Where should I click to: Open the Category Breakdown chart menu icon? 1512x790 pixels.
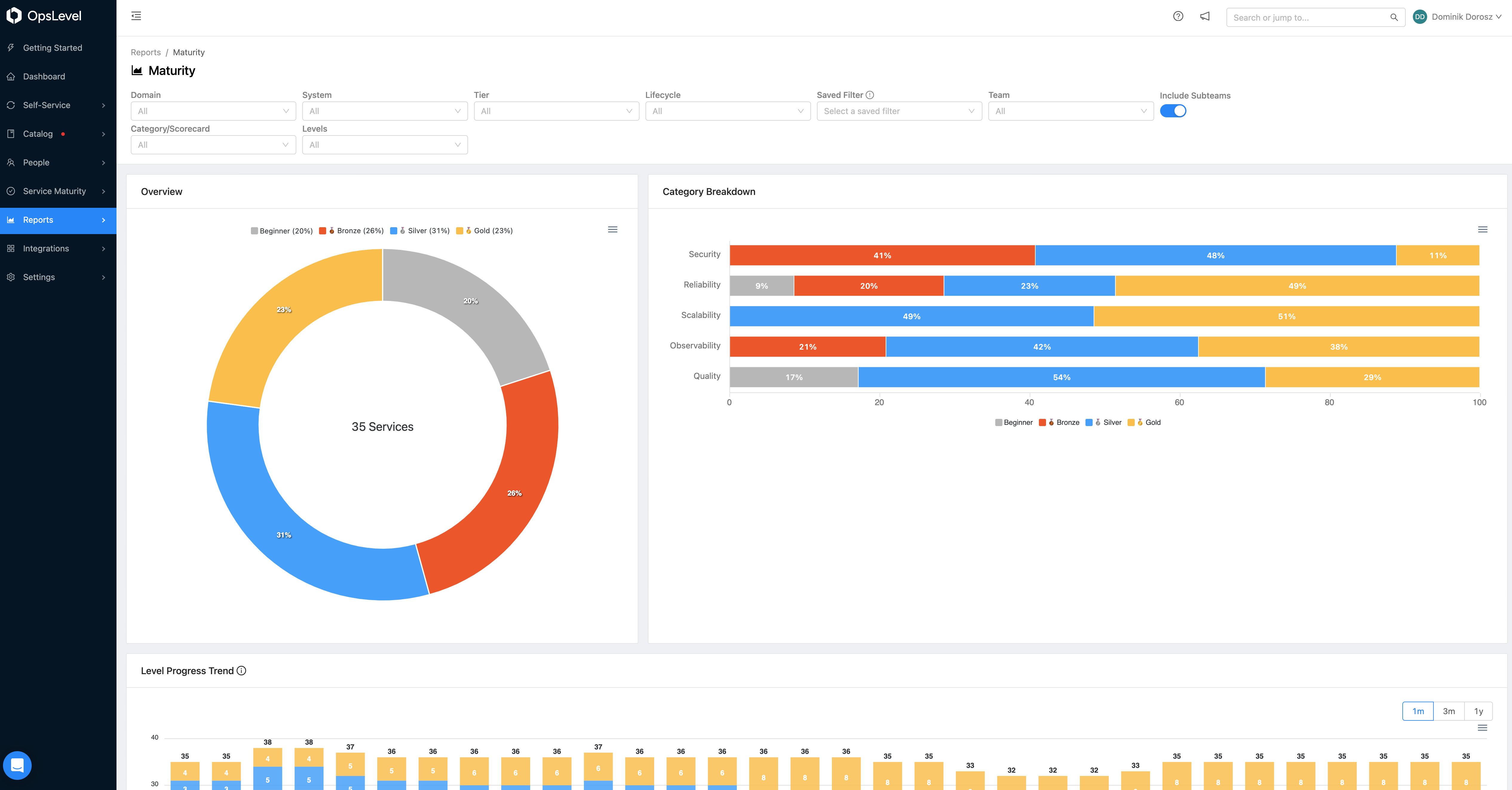click(1482, 230)
